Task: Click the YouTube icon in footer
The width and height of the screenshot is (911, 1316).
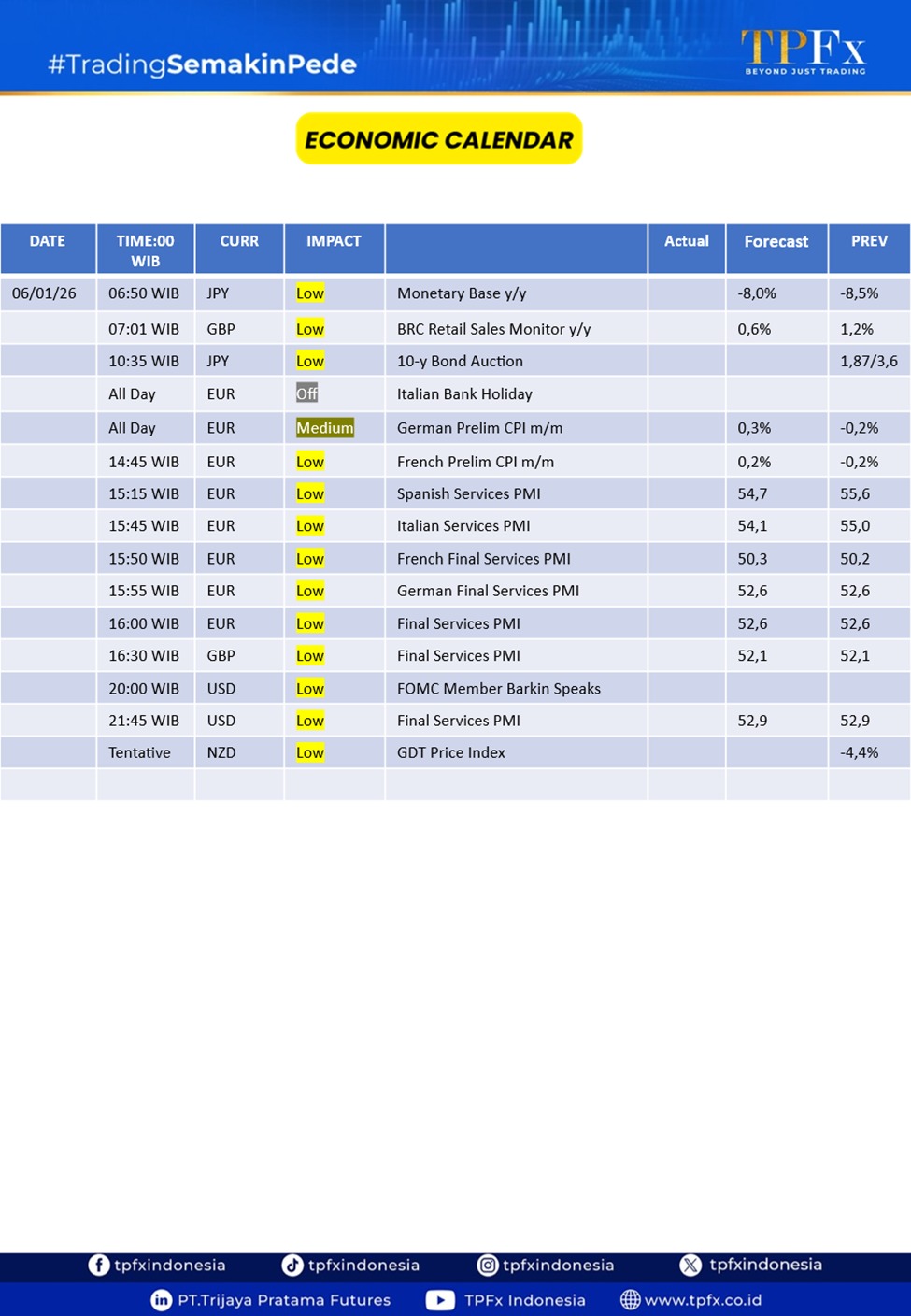Action: coord(440,1299)
